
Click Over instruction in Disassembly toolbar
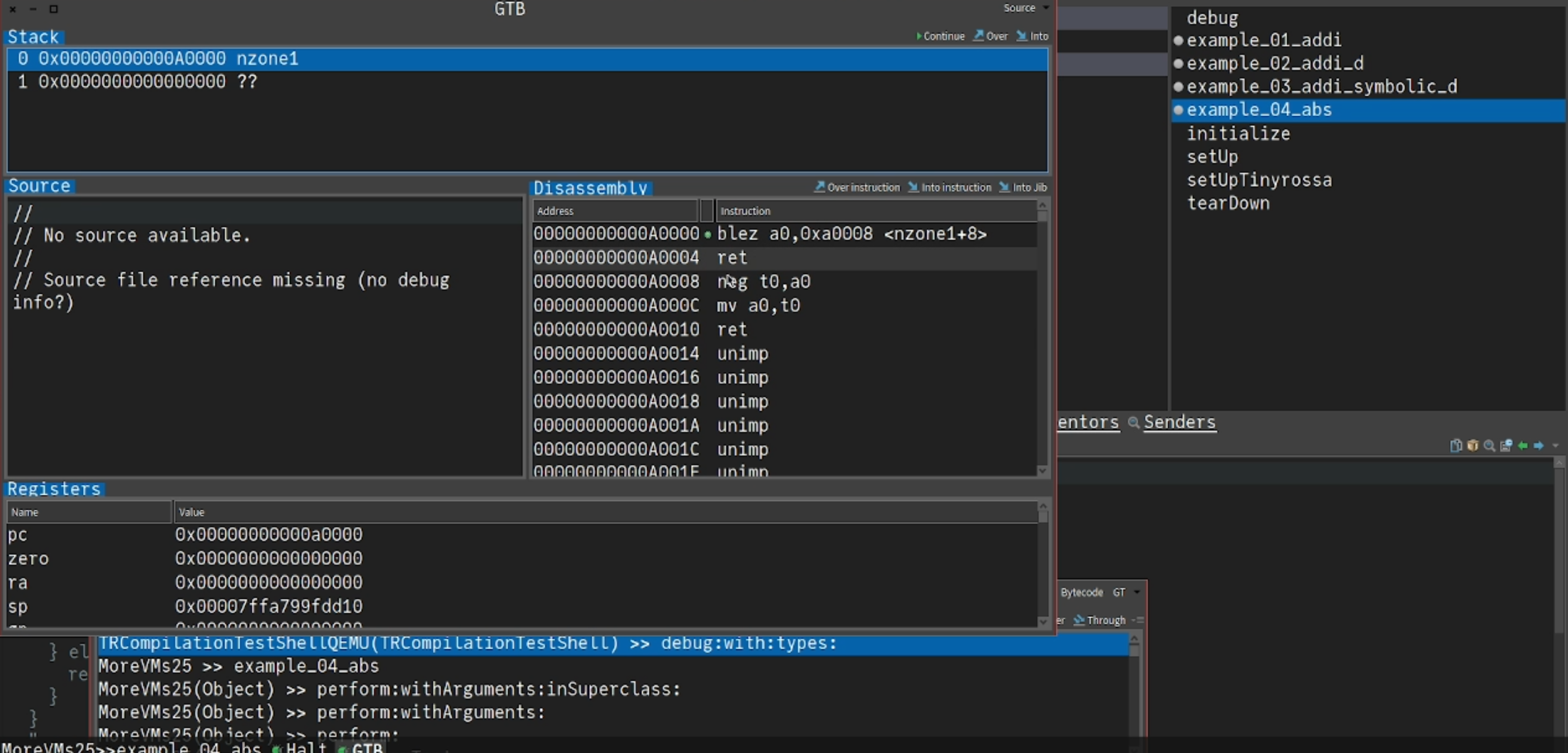[857, 187]
